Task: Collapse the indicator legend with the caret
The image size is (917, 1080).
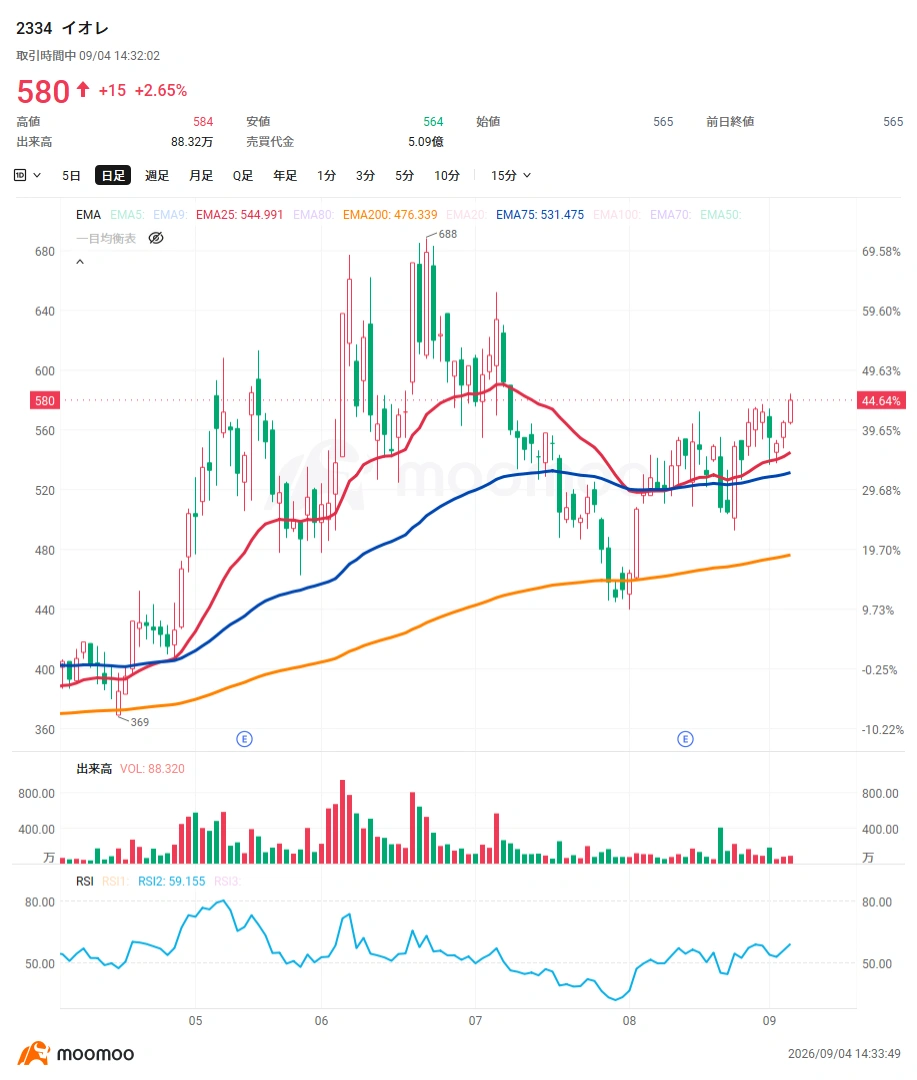Action: pyautogui.click(x=80, y=262)
